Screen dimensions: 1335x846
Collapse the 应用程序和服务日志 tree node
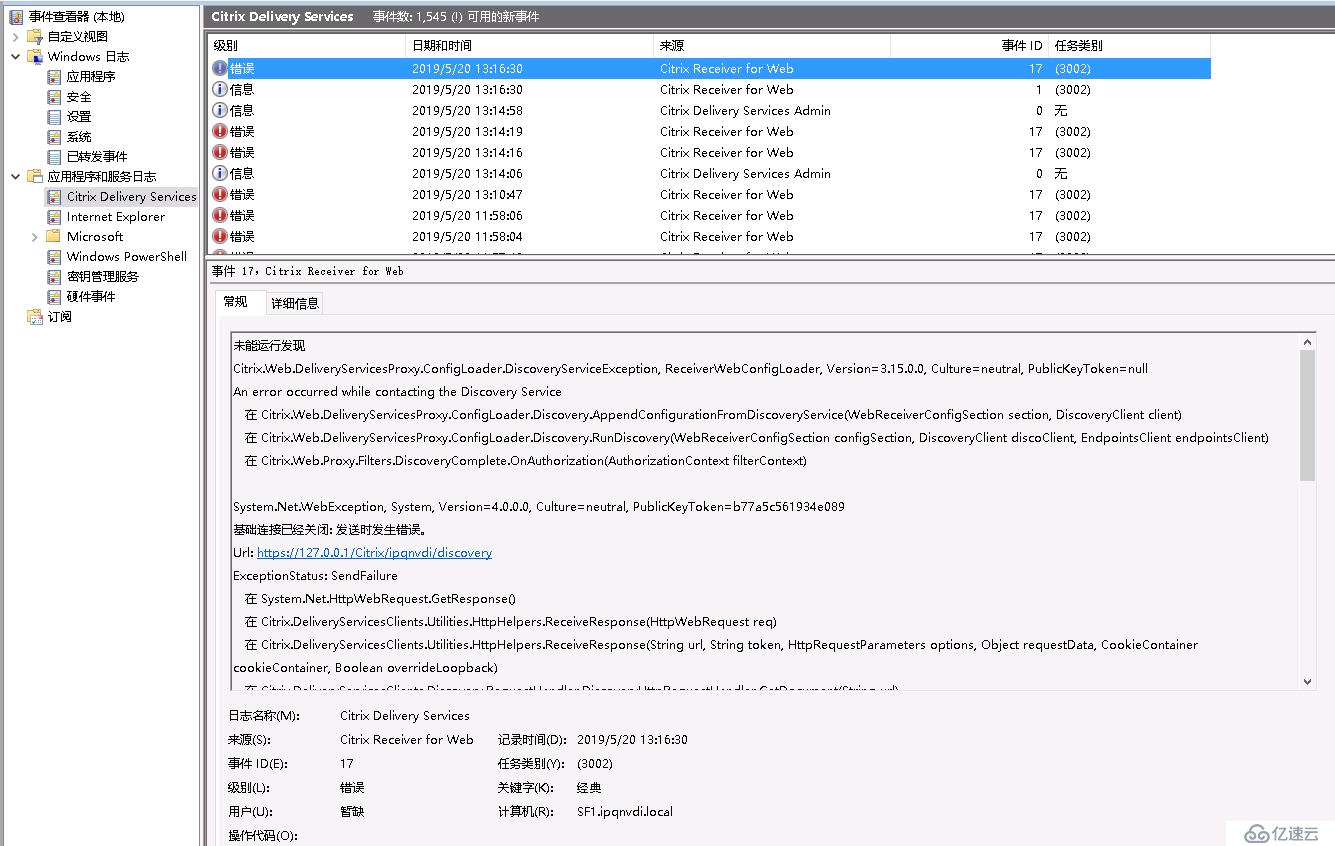(16, 177)
